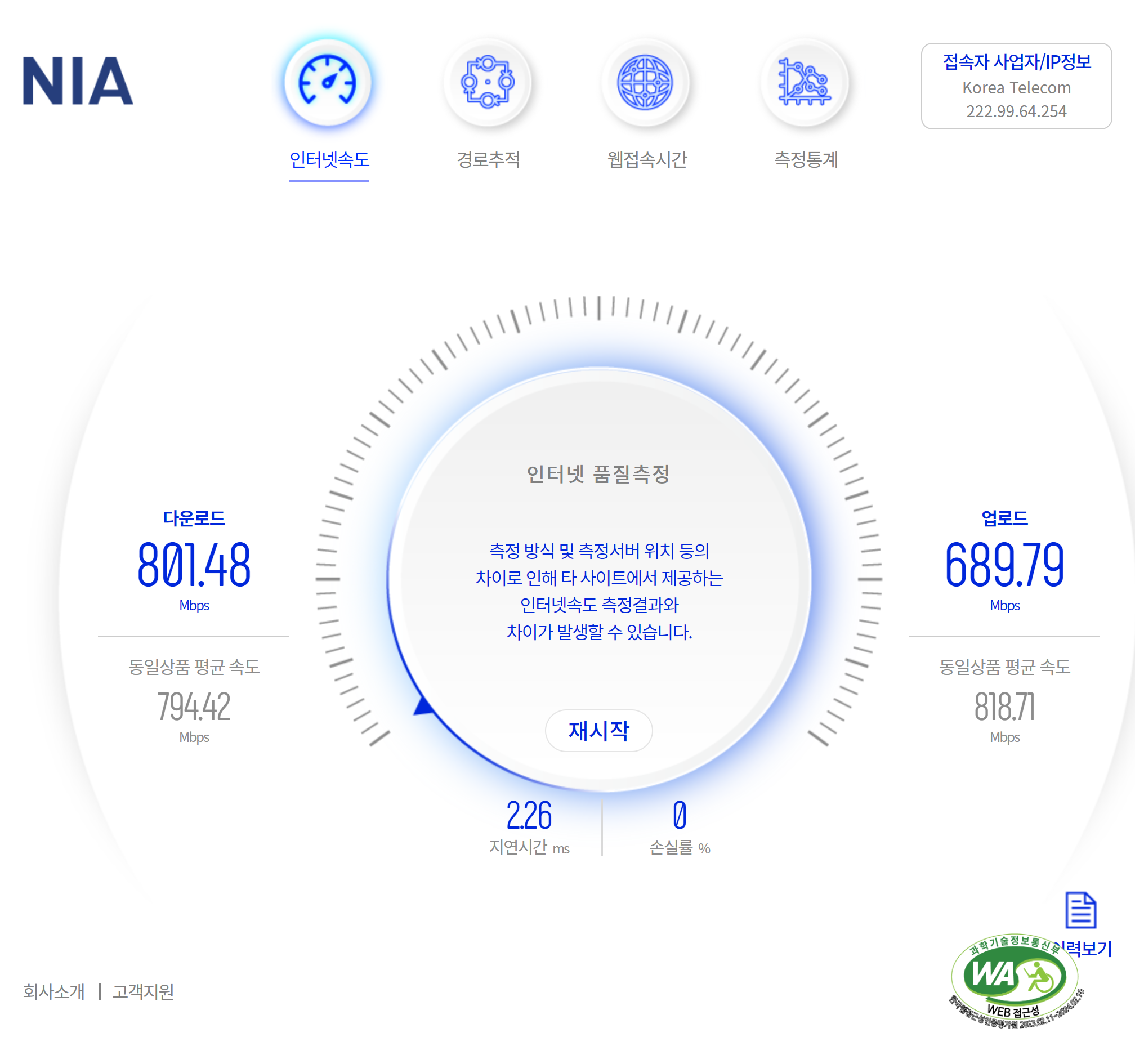Image resolution: width=1135 pixels, height=1064 pixels.
Task: Click the 접속자 사업자/IP정보 box
Action: point(1016,86)
